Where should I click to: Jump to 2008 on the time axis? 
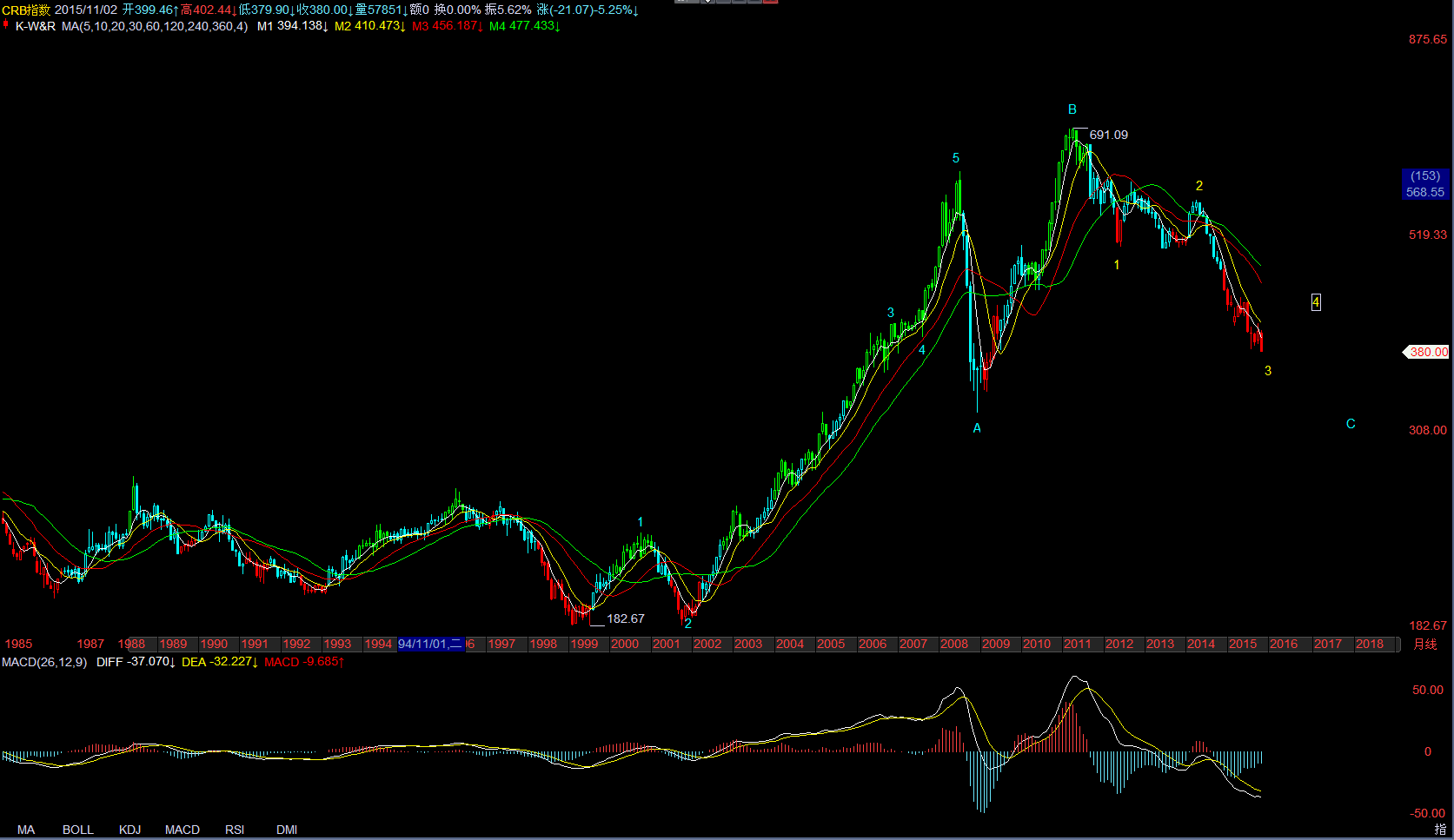tap(954, 644)
